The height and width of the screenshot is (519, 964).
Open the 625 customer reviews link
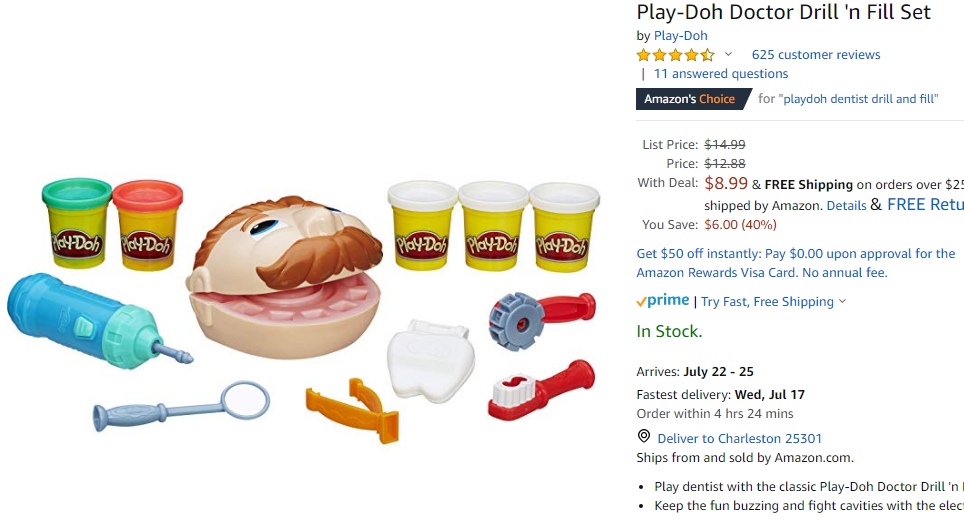816,55
